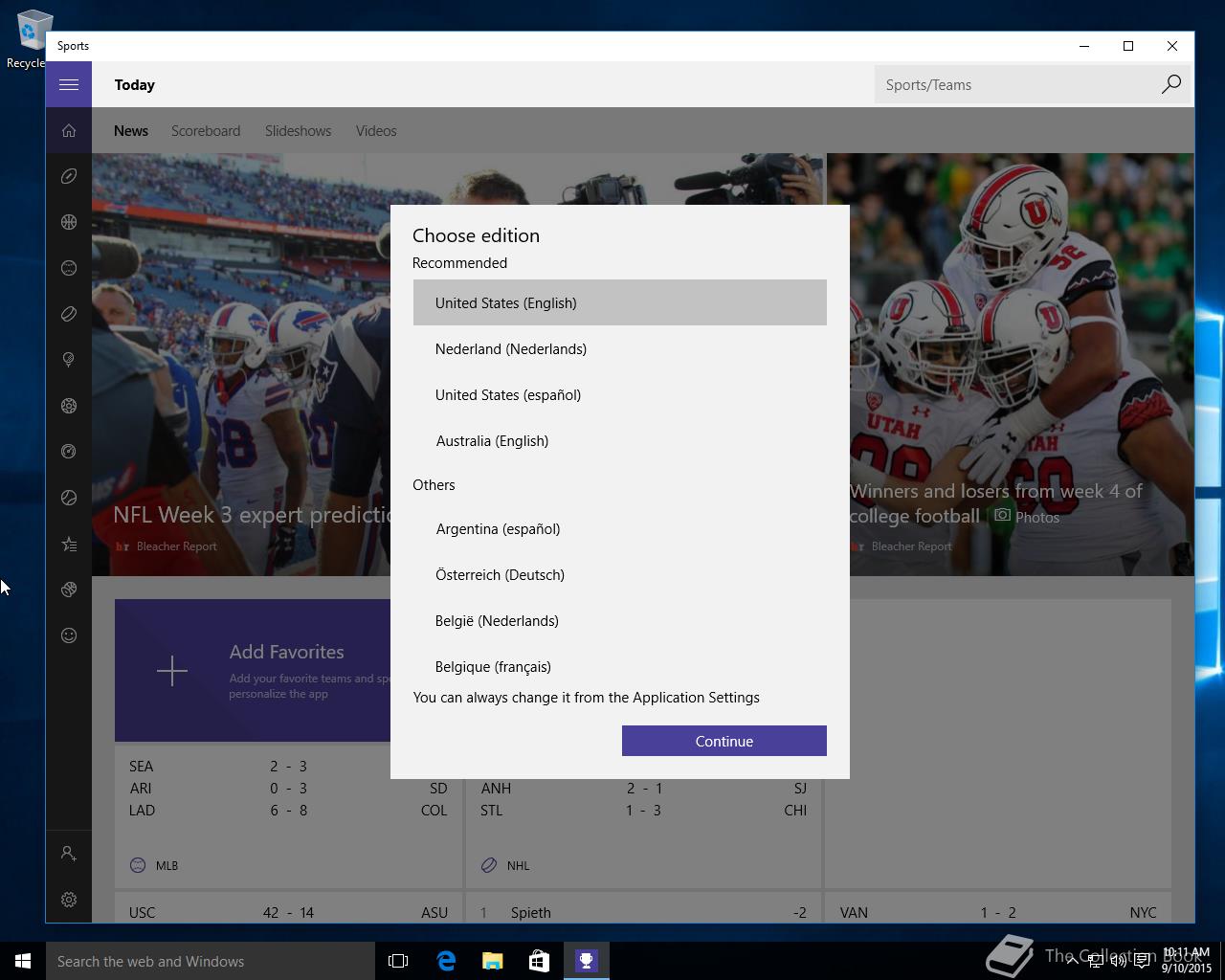Screen dimensions: 1225x980
Task: Open the soccer ball section icon
Action: coord(69,406)
